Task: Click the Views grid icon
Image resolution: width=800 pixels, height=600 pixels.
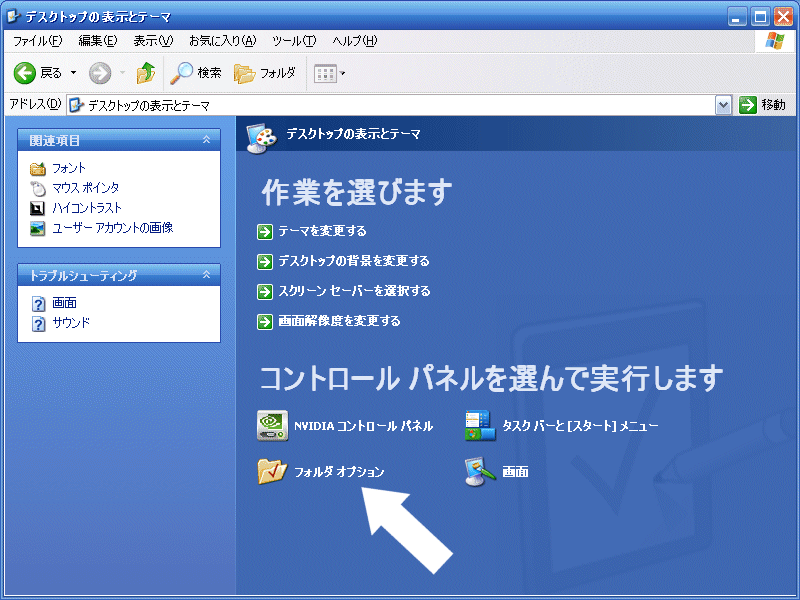Action: click(x=325, y=73)
